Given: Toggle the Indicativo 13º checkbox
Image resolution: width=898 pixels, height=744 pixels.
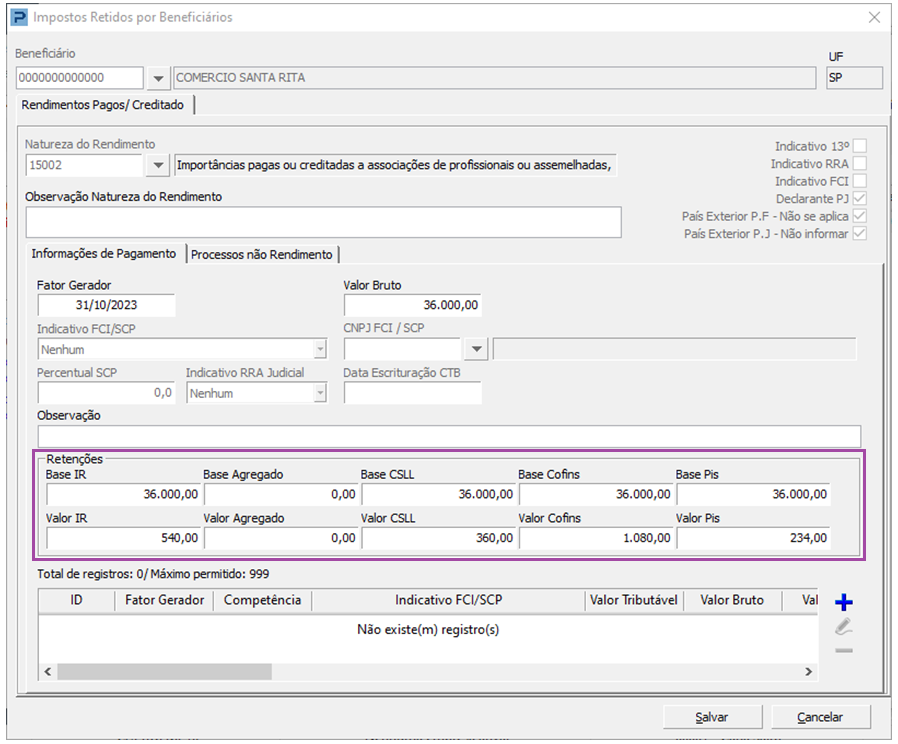Looking at the screenshot, I should click(x=859, y=145).
